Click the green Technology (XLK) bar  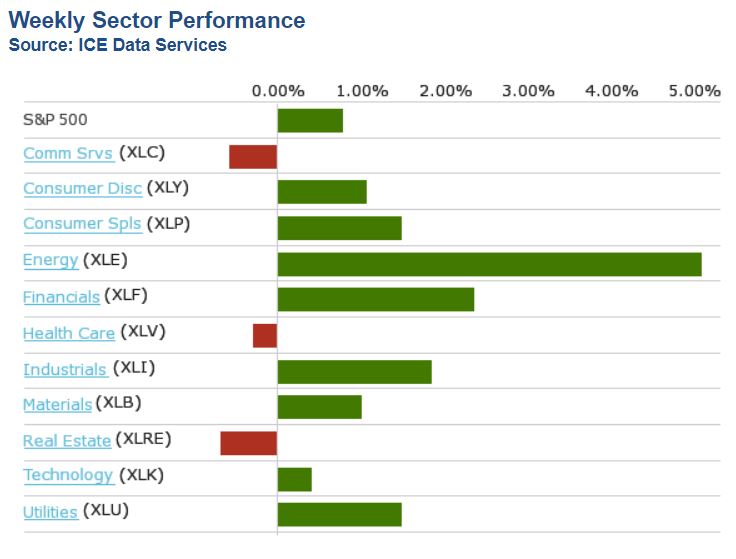(x=294, y=479)
